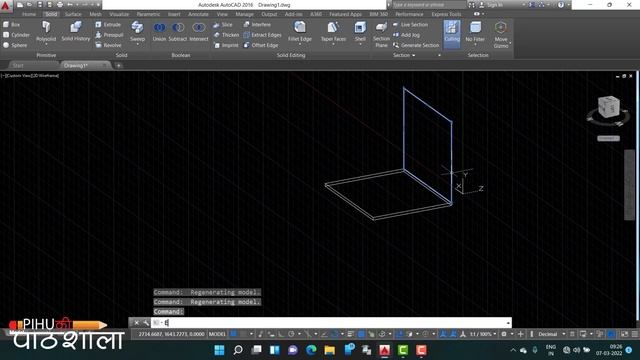Click the Shell tool icon
The width and height of the screenshot is (640, 360).
click(360, 28)
